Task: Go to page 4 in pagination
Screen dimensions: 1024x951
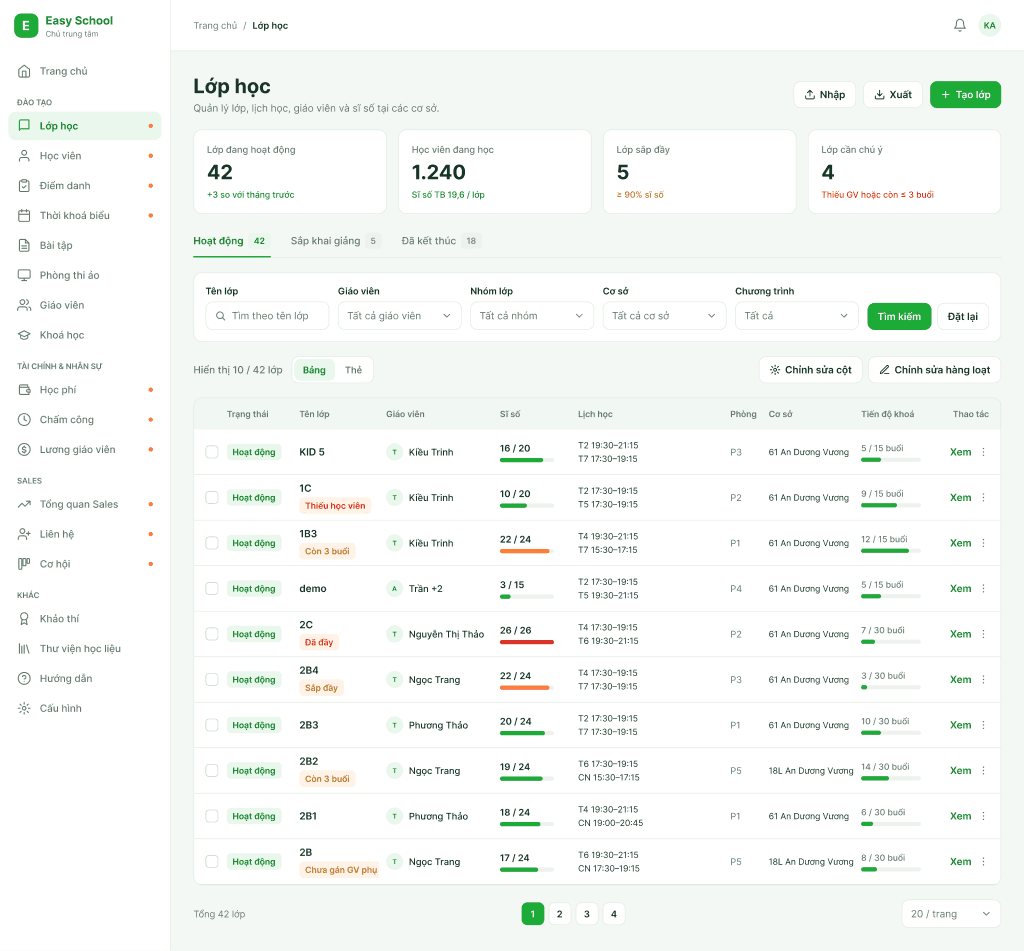Action: tap(614, 914)
